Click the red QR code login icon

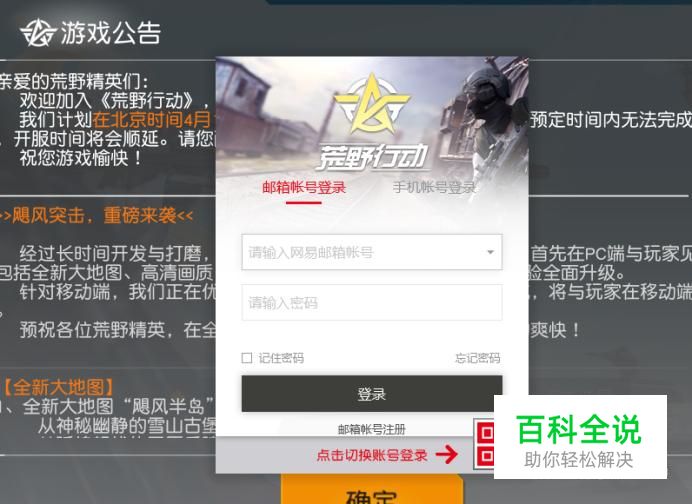[x=484, y=444]
